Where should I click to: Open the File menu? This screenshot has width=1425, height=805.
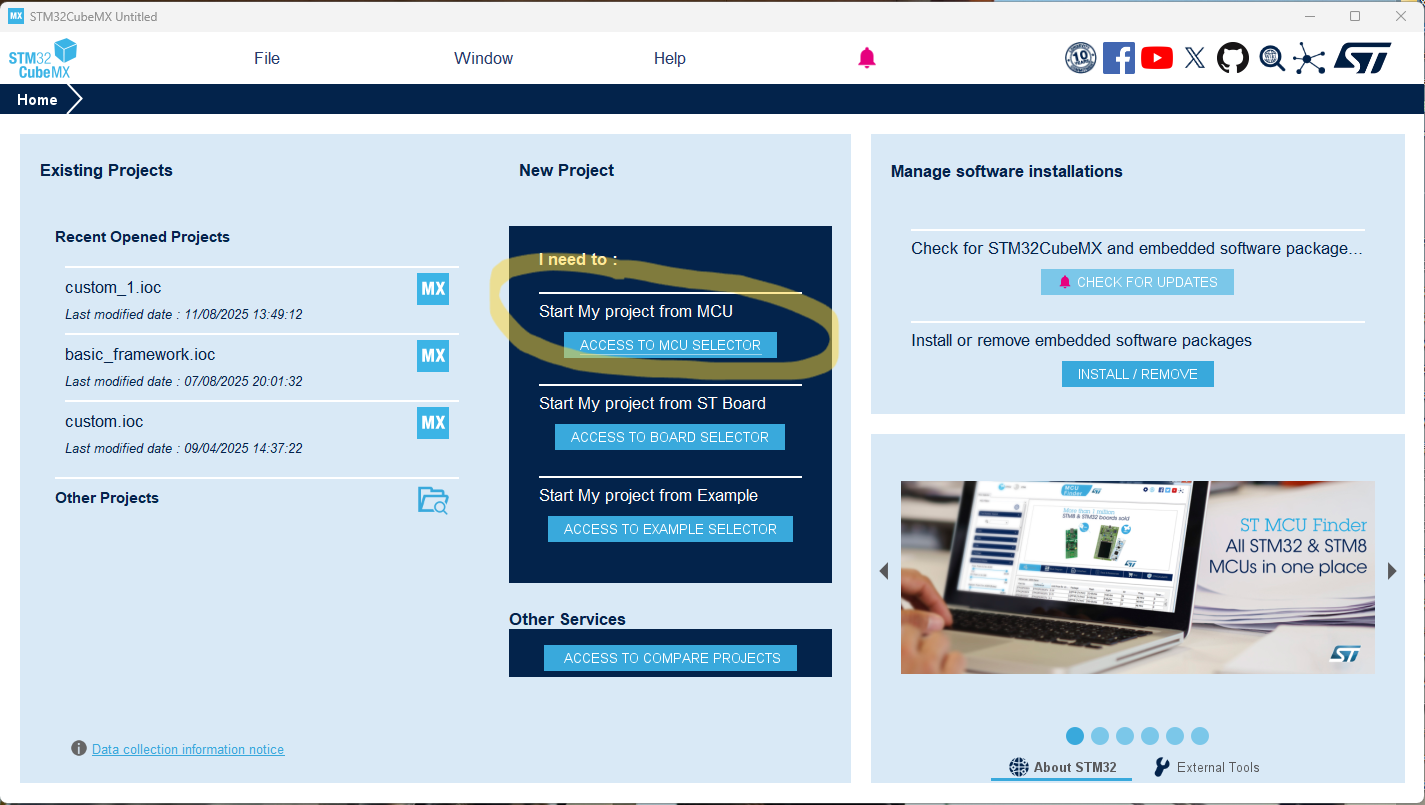267,58
